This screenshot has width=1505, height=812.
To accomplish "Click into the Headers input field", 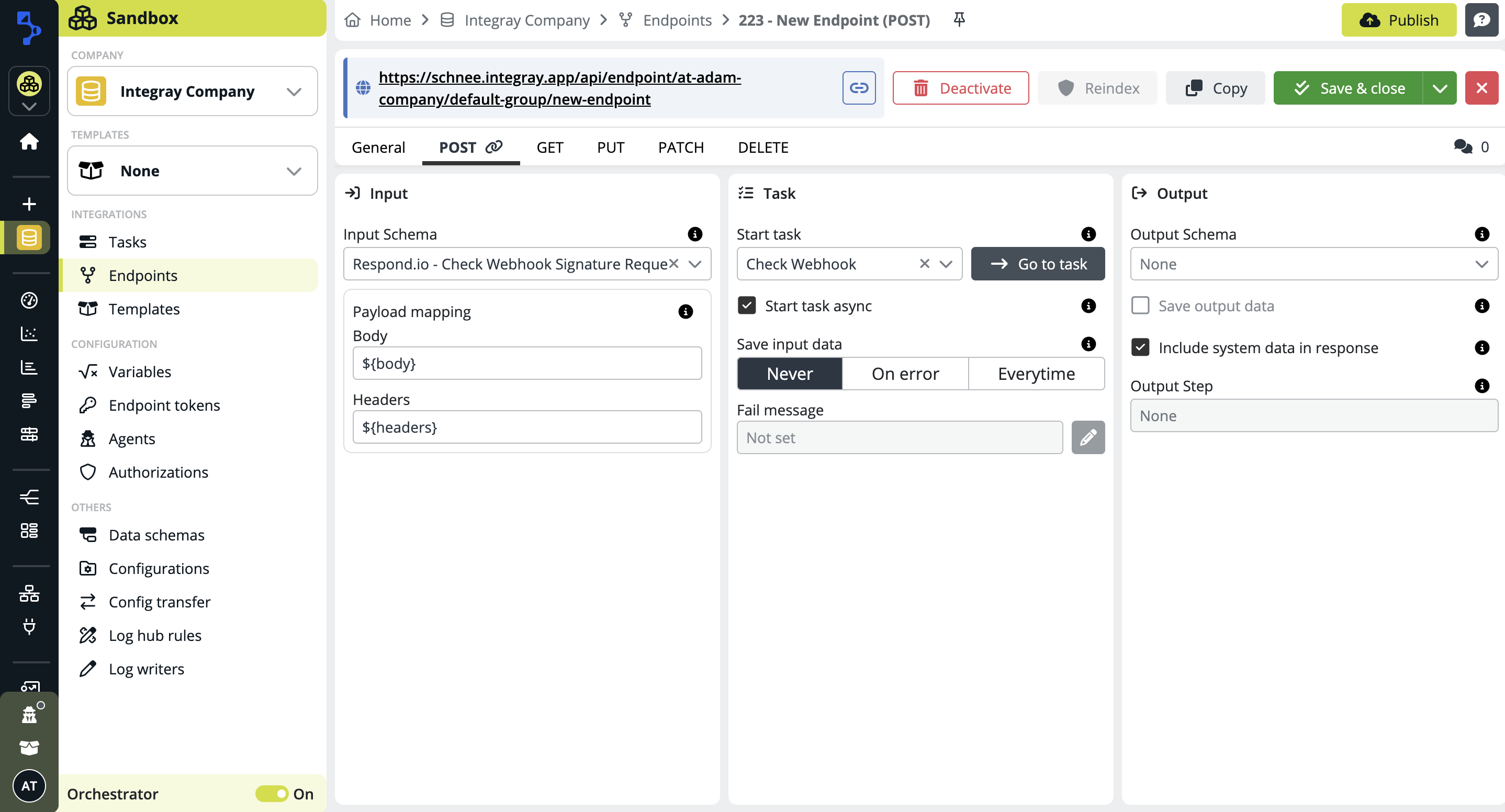I will coord(526,427).
